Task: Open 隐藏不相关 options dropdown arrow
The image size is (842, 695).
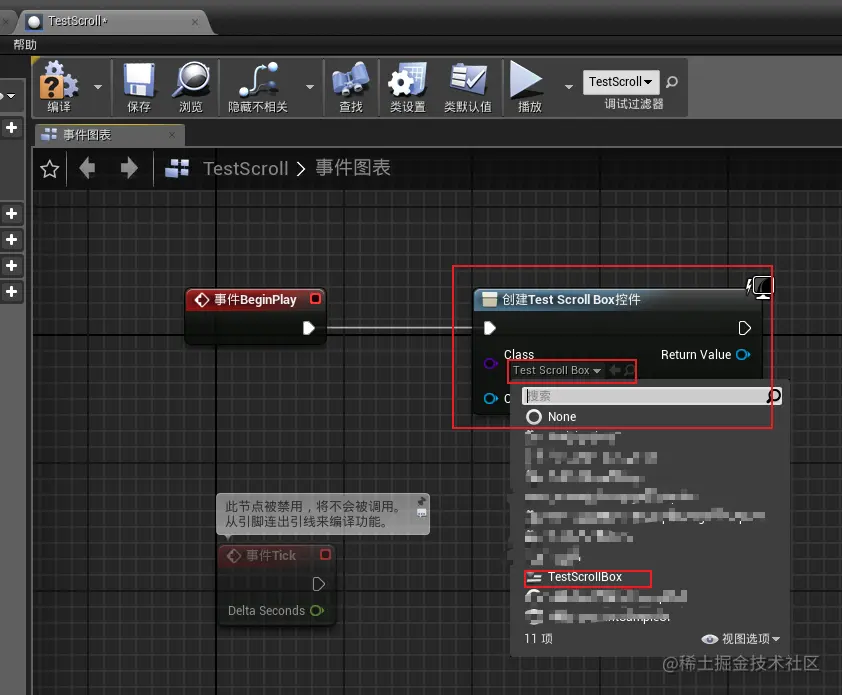Action: (x=310, y=86)
